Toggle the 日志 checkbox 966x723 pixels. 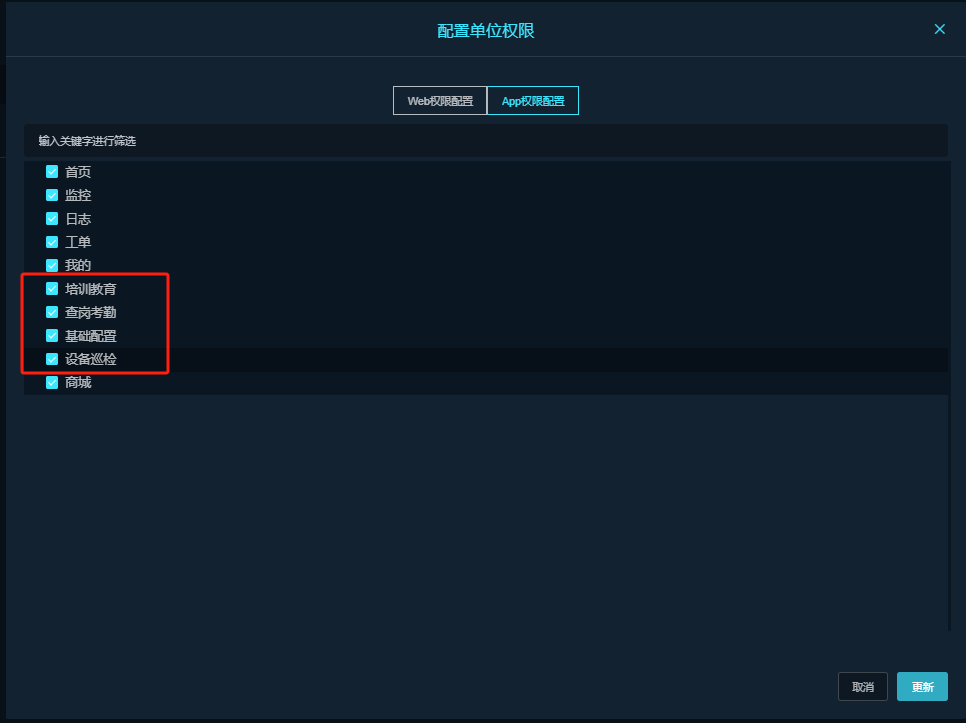click(52, 219)
